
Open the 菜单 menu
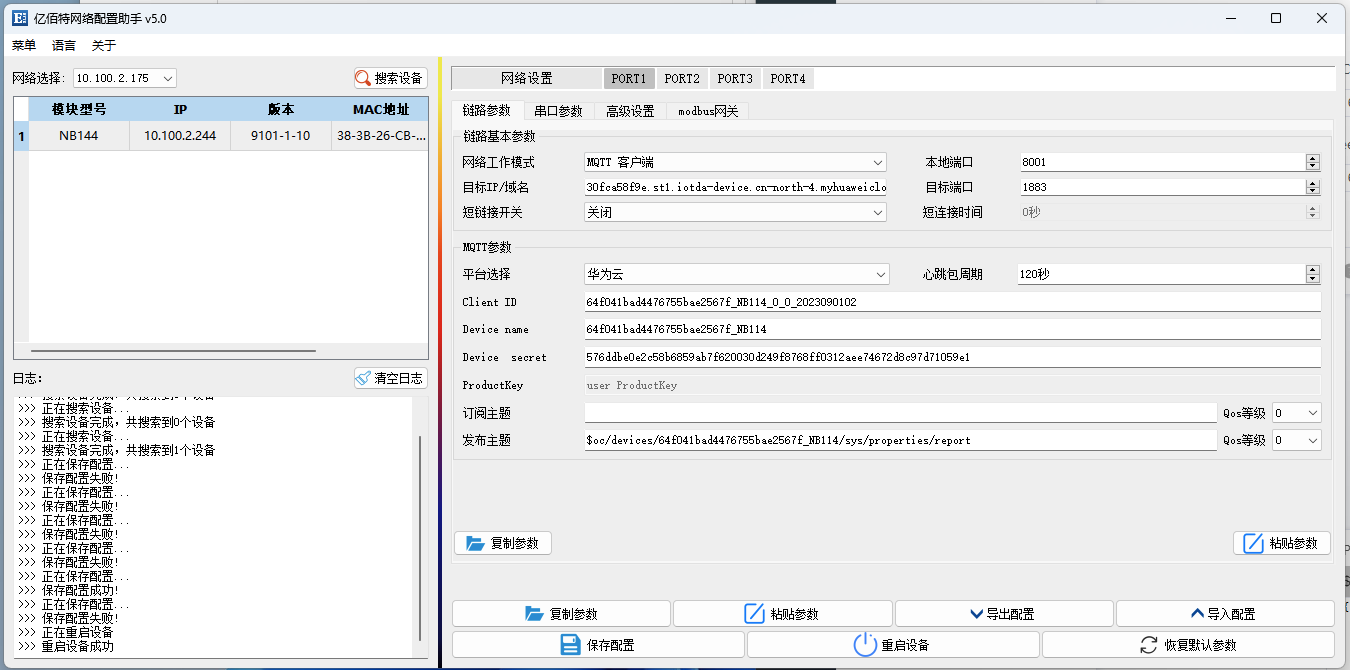click(24, 45)
